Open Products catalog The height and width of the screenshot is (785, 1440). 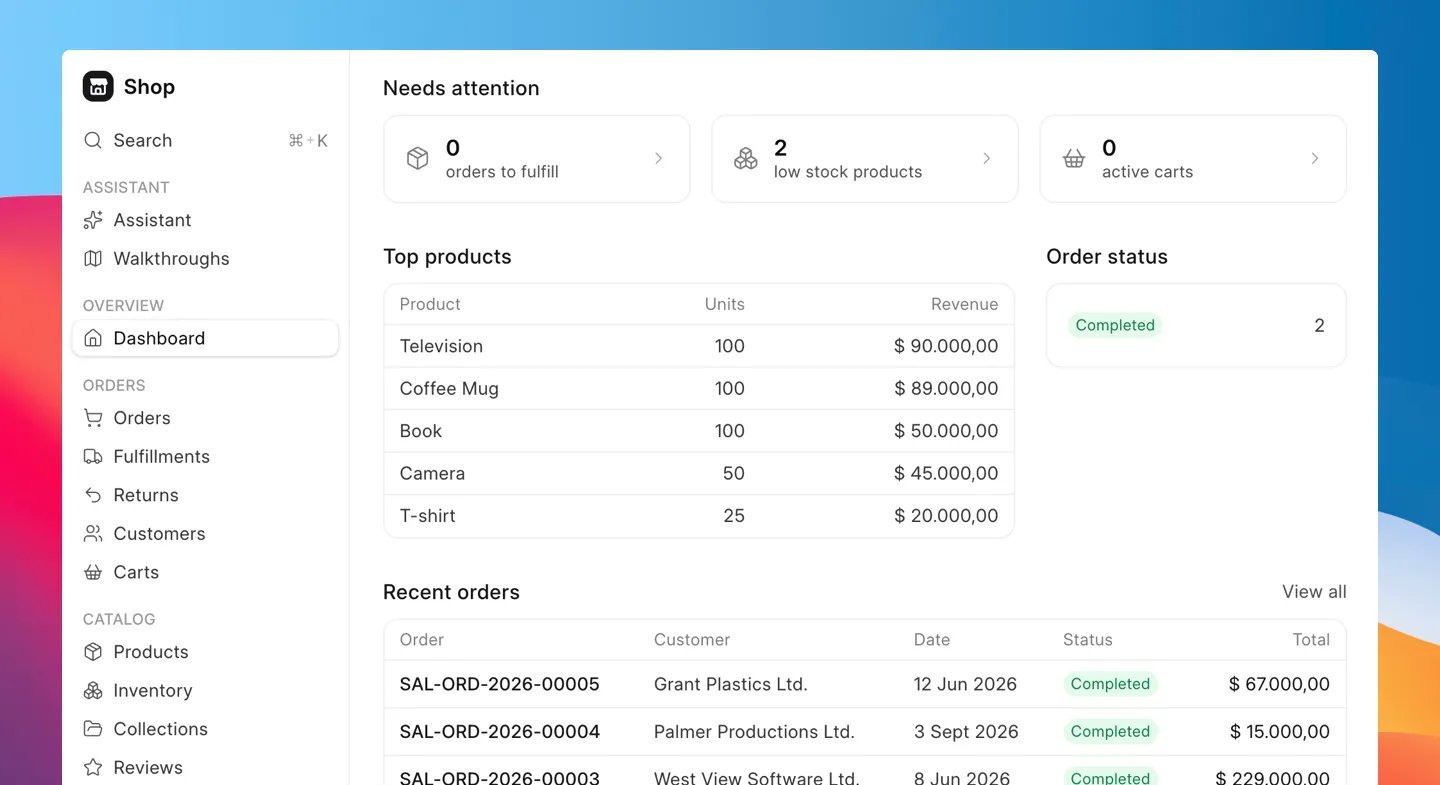[206, 652]
